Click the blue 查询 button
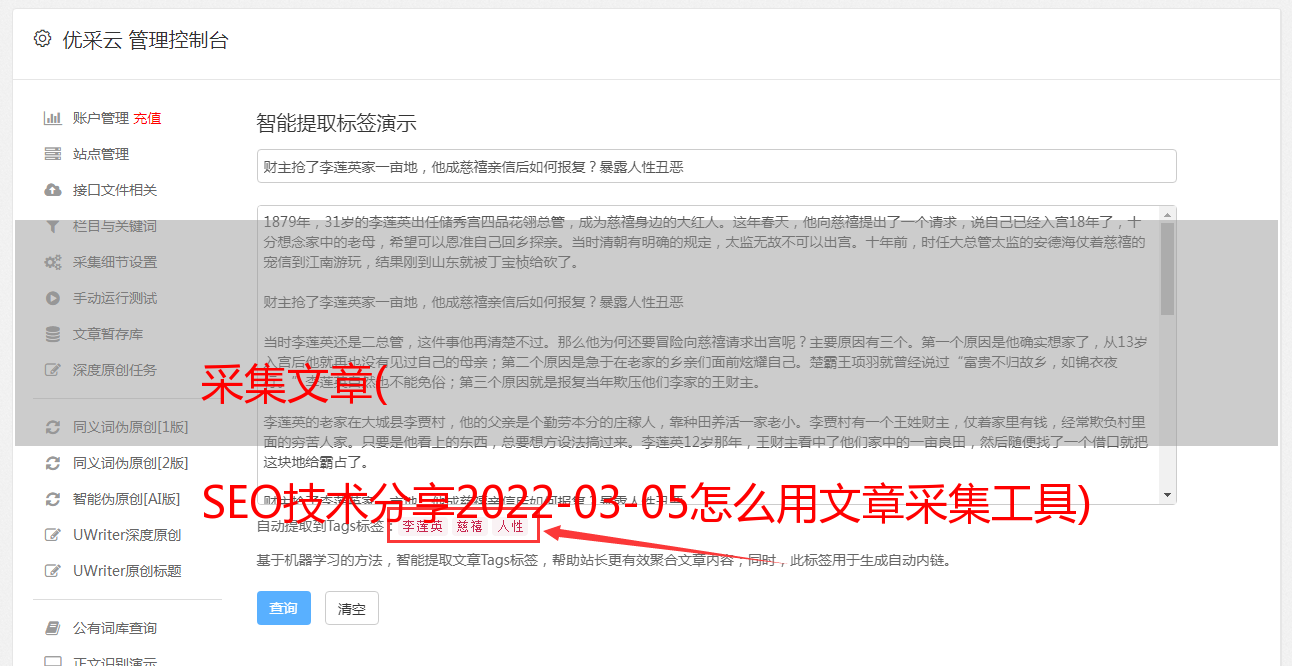Image resolution: width=1292 pixels, height=666 pixels. pos(284,608)
